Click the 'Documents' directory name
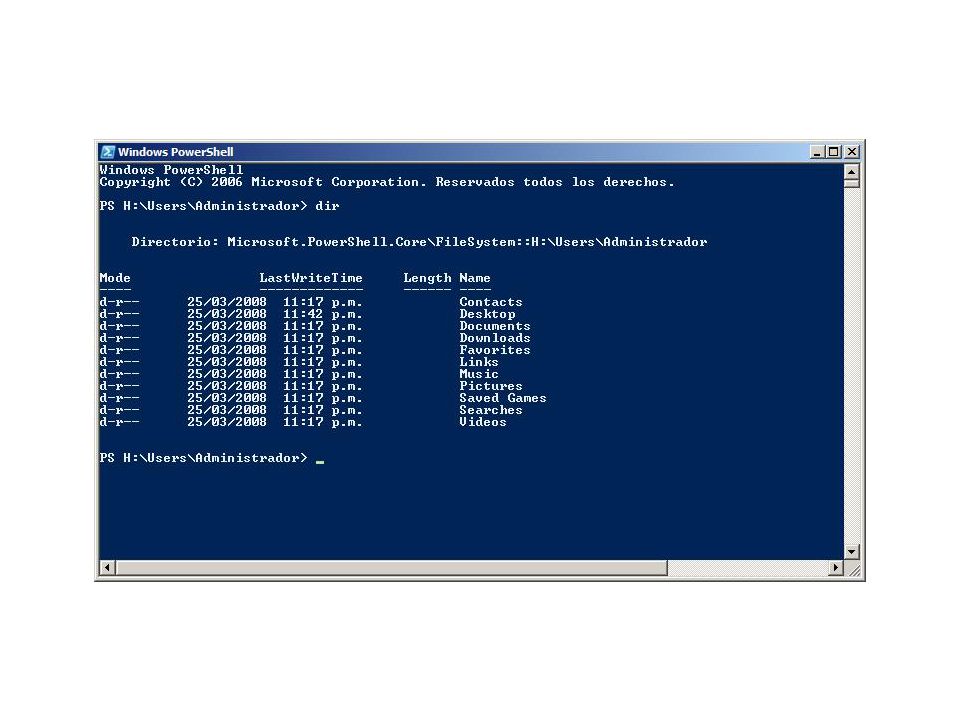Screen dimensions: 960x720 495,326
